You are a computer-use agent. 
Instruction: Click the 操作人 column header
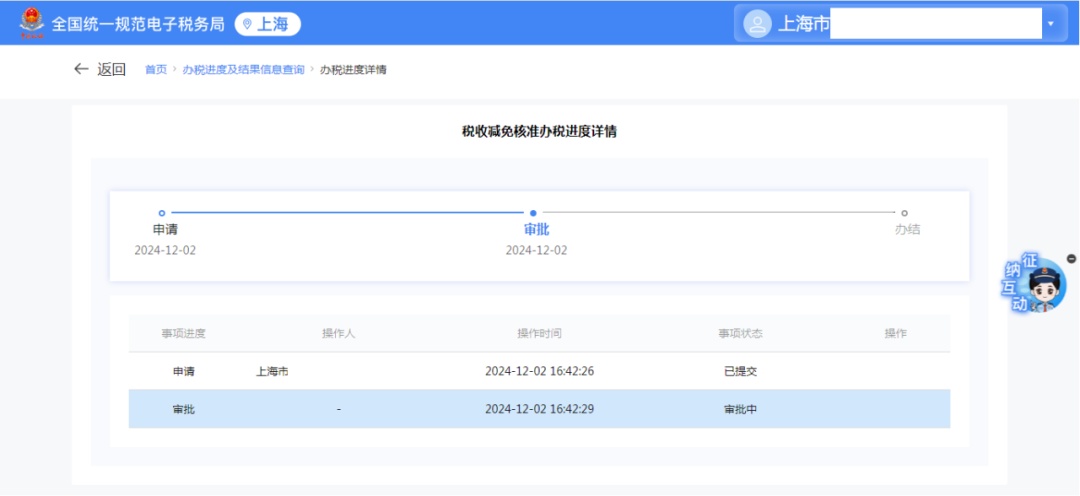tap(339, 333)
